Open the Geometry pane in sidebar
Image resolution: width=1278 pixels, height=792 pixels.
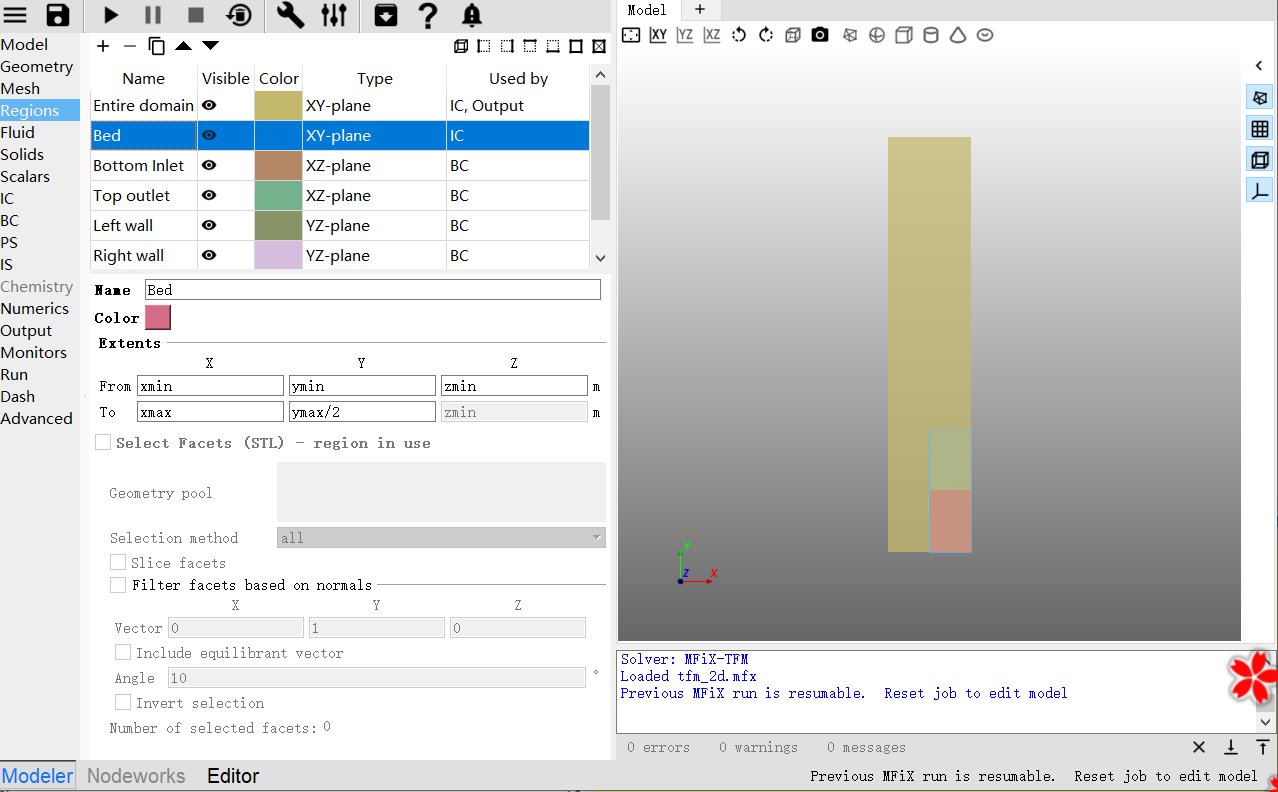pos(37,67)
